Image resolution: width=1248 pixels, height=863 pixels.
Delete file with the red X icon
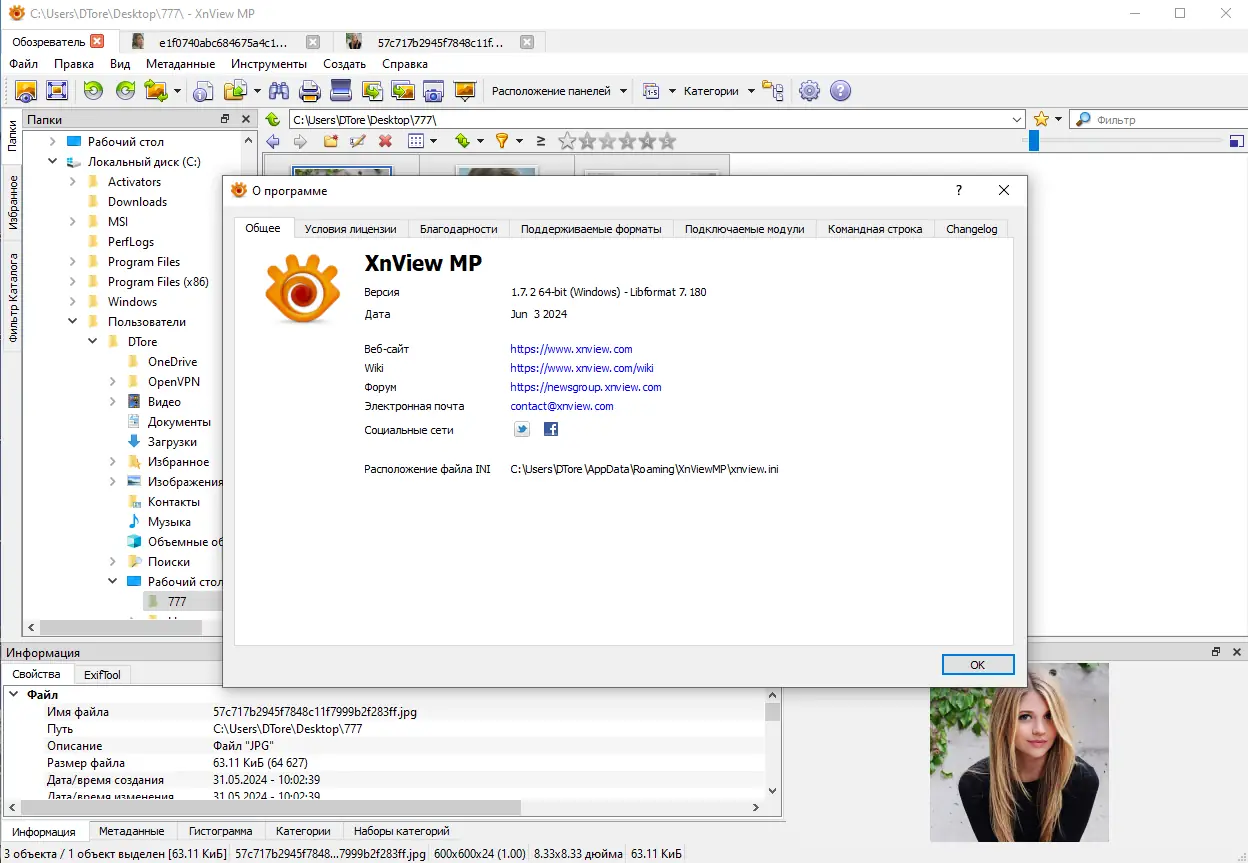(x=385, y=141)
